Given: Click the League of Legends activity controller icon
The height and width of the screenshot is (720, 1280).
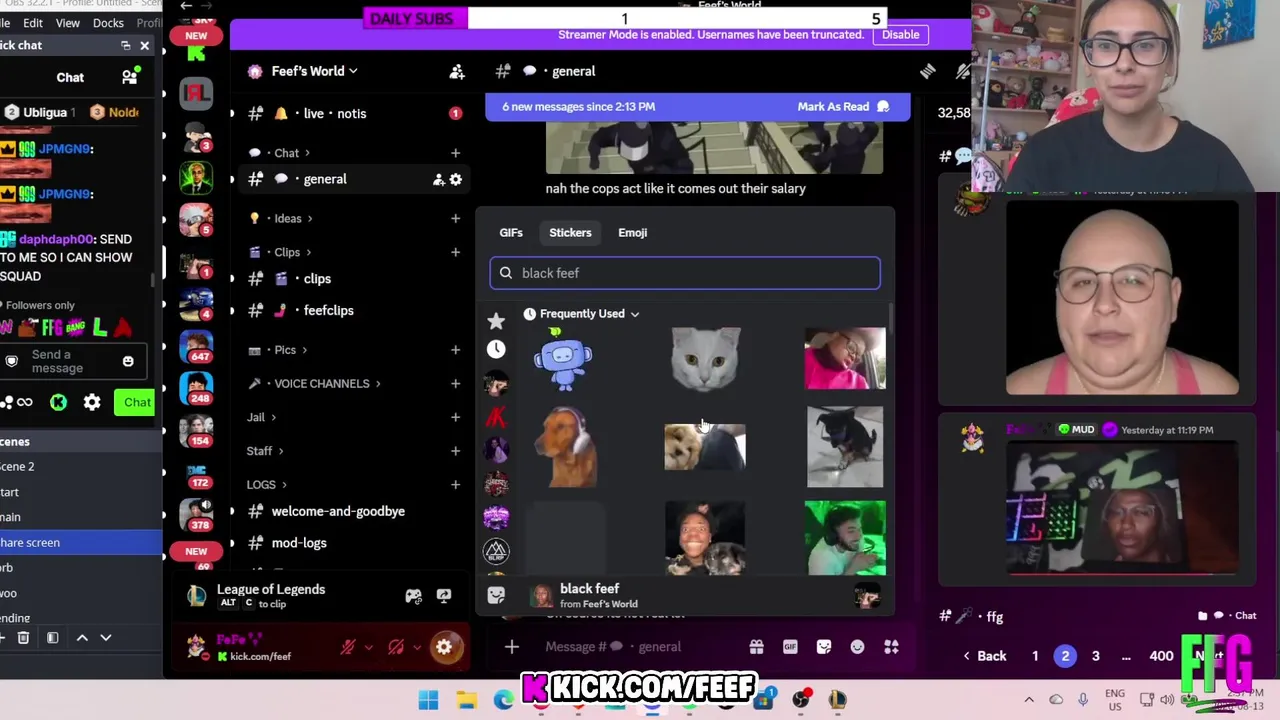Looking at the screenshot, I should pyautogui.click(x=413, y=596).
